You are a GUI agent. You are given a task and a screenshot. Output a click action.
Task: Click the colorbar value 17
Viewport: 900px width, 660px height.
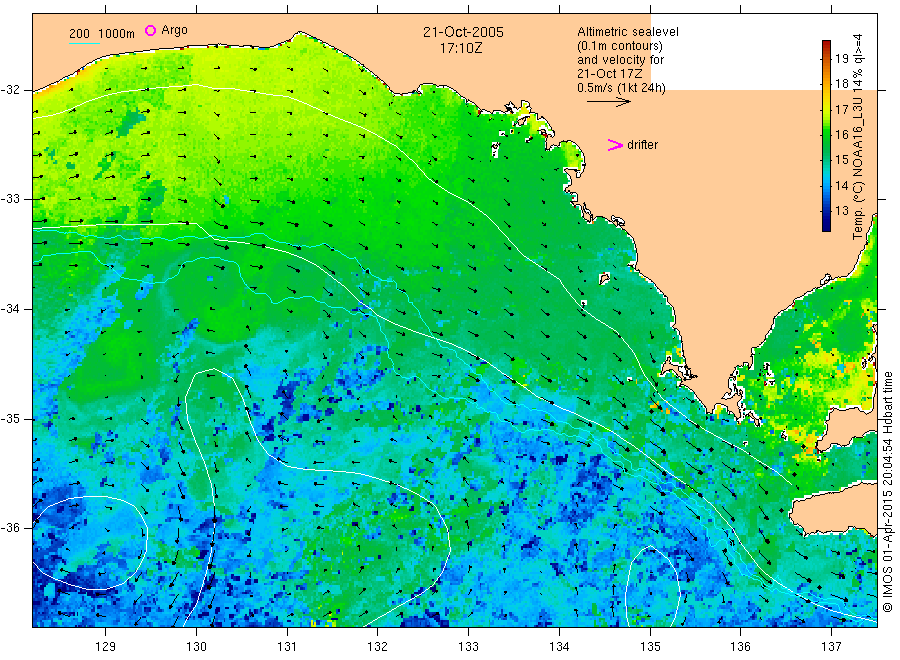point(841,110)
